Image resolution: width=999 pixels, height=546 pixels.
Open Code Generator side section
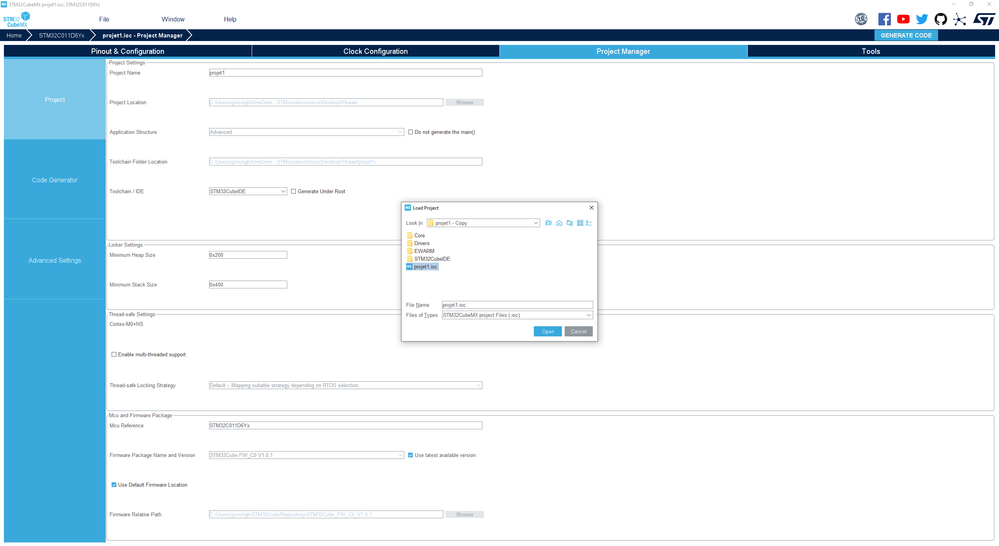point(55,180)
